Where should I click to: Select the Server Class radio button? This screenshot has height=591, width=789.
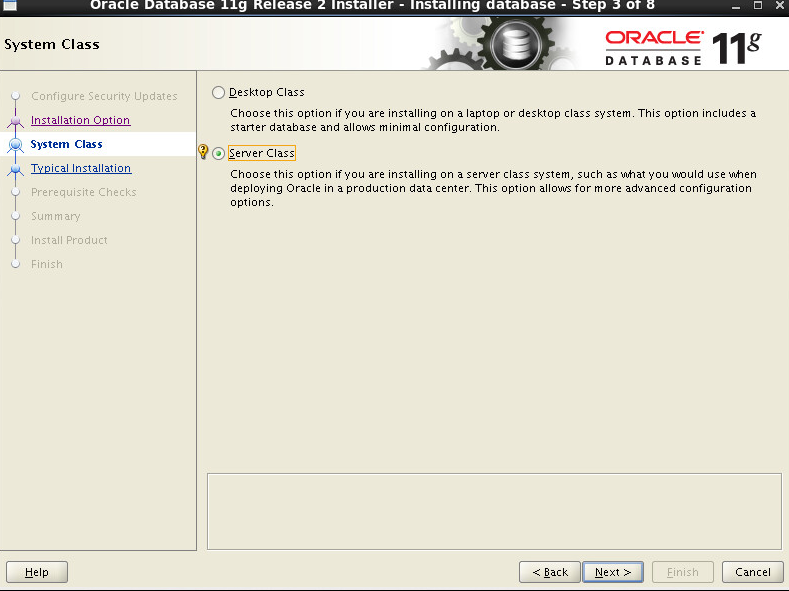pos(218,153)
